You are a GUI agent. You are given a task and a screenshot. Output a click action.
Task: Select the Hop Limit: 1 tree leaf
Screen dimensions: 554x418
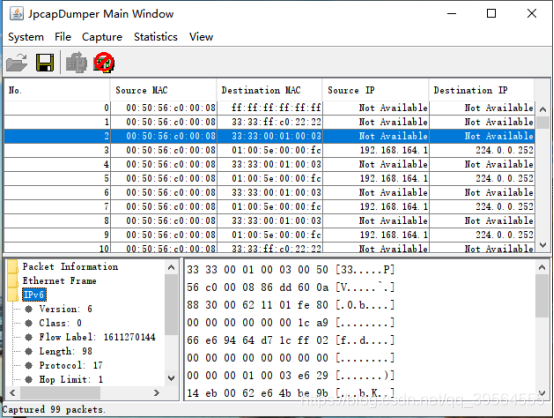pos(71,379)
